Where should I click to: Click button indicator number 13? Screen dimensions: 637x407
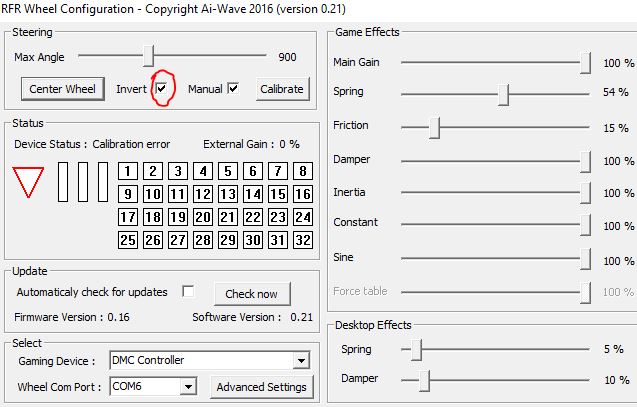click(228, 194)
